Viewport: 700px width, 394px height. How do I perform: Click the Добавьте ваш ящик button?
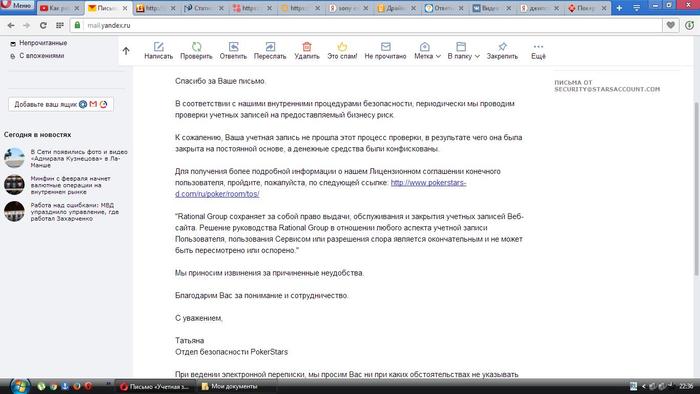coord(61,104)
